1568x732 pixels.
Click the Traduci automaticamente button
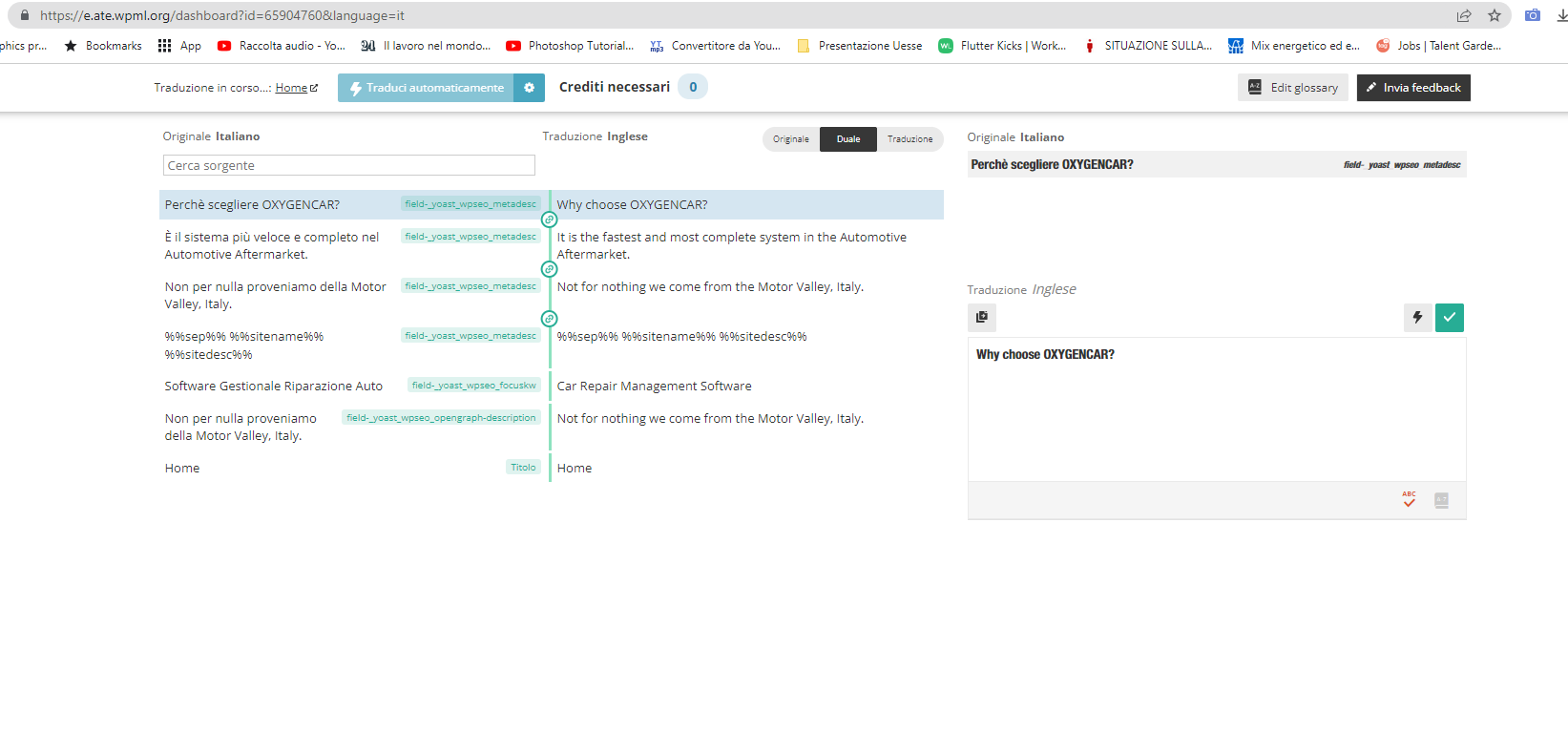pos(426,88)
